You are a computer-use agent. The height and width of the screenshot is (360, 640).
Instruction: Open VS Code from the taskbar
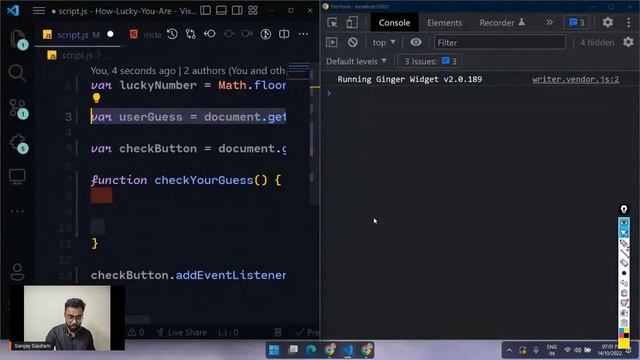pyautogui.click(x=348, y=350)
